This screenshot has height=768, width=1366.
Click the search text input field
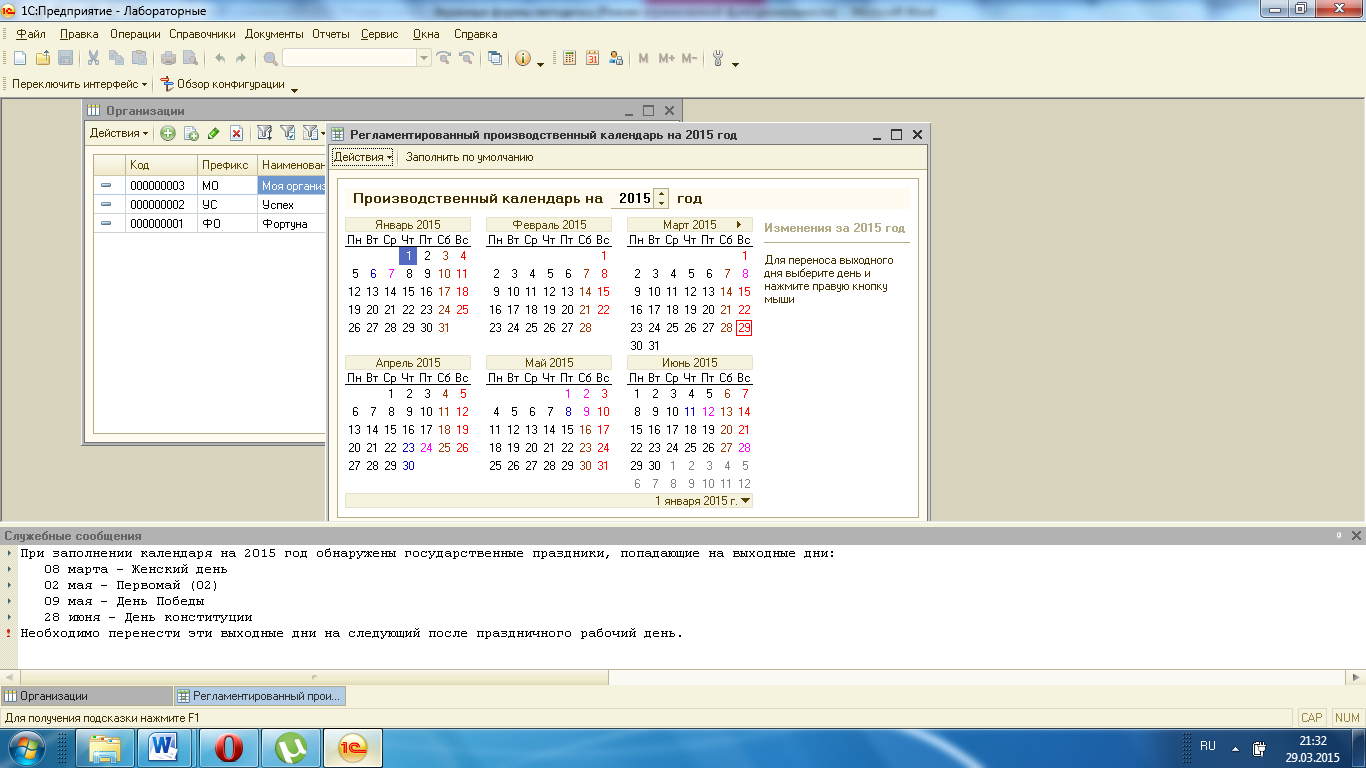pos(349,58)
